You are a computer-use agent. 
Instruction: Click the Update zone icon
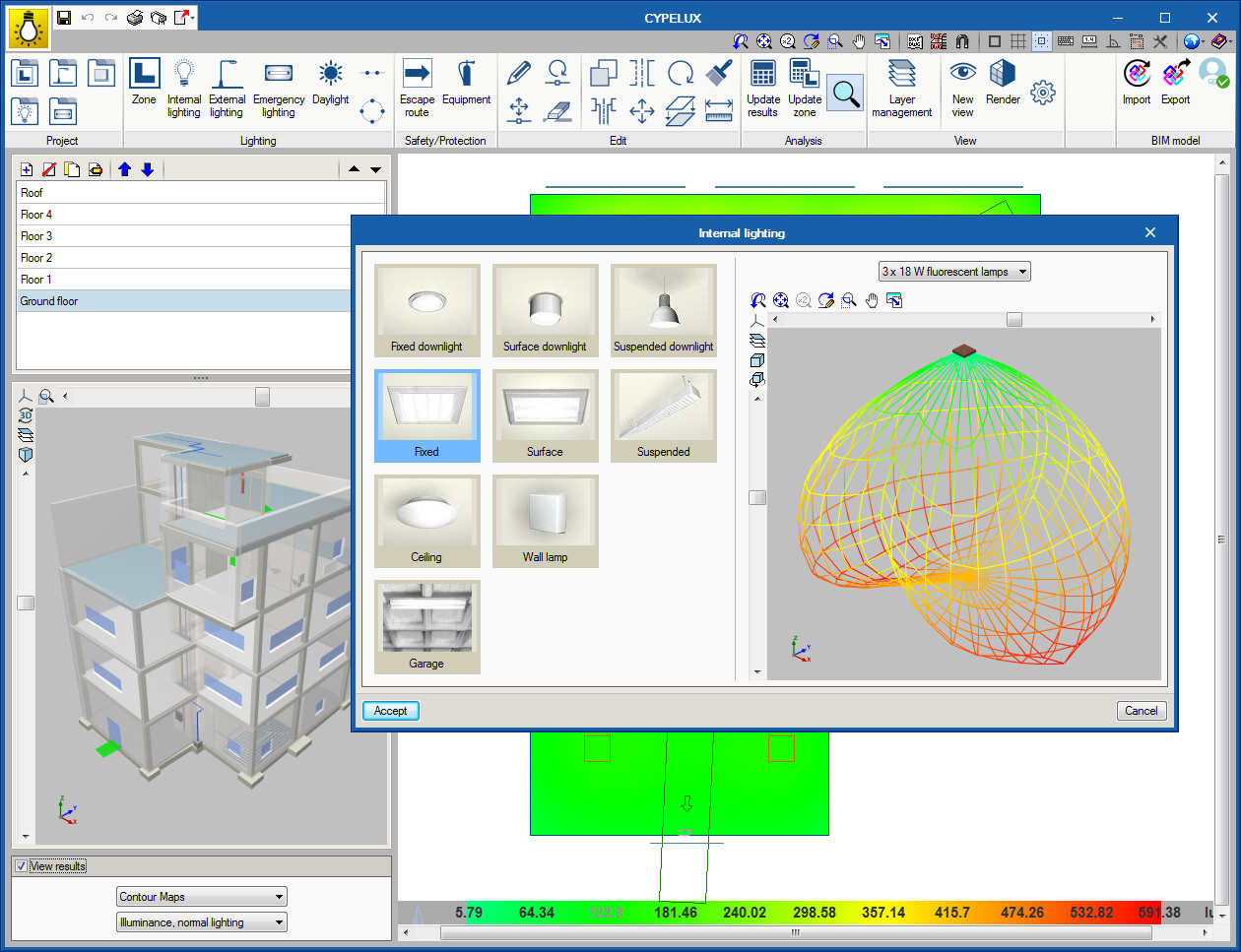click(805, 89)
